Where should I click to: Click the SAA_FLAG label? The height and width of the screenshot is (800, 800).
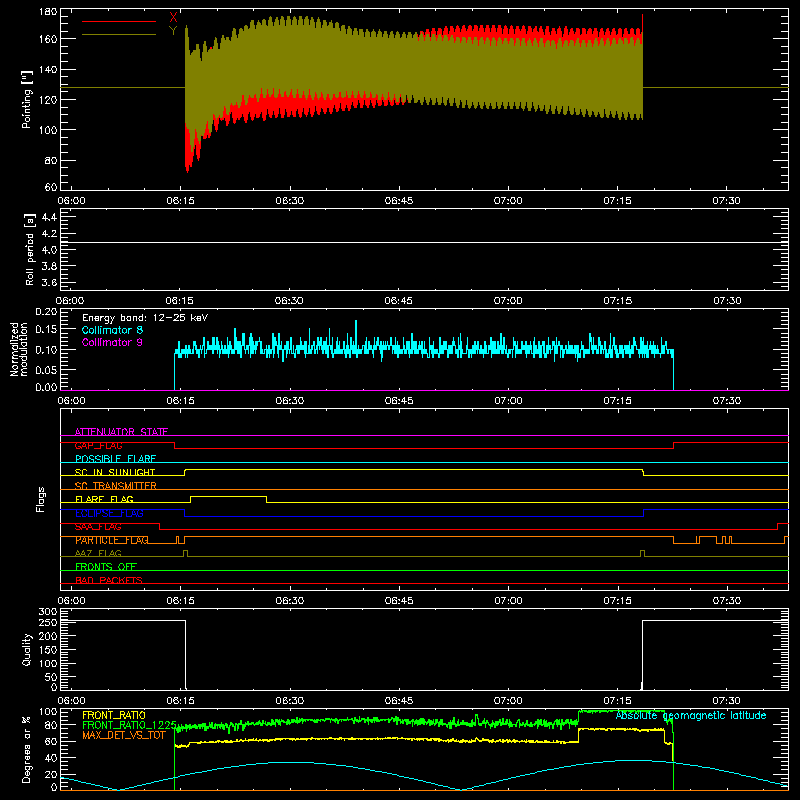coord(98,527)
